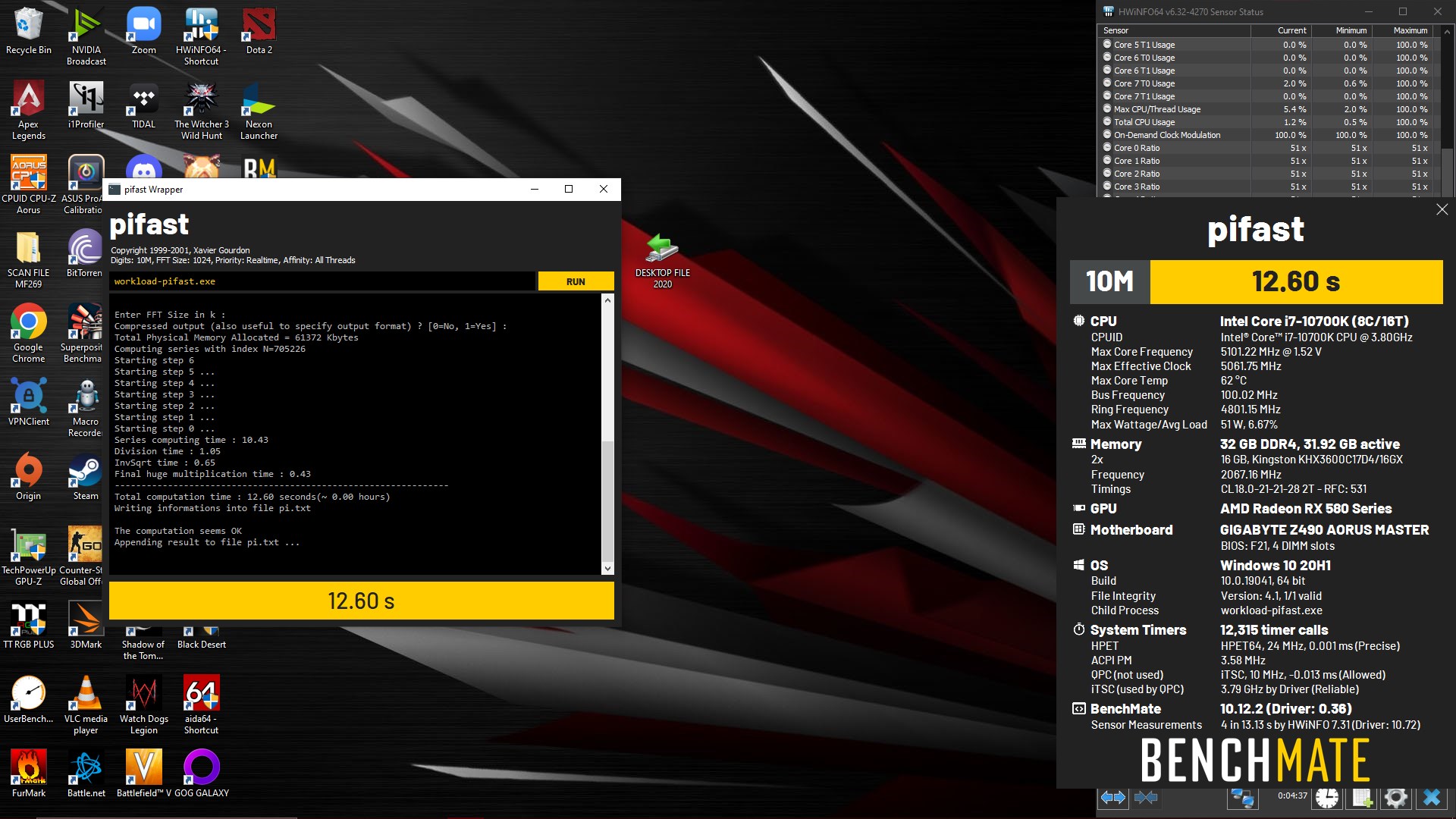Click the Sensor column header in HWiNFO
Viewport: 1456px width, 819px height.
(1174, 30)
